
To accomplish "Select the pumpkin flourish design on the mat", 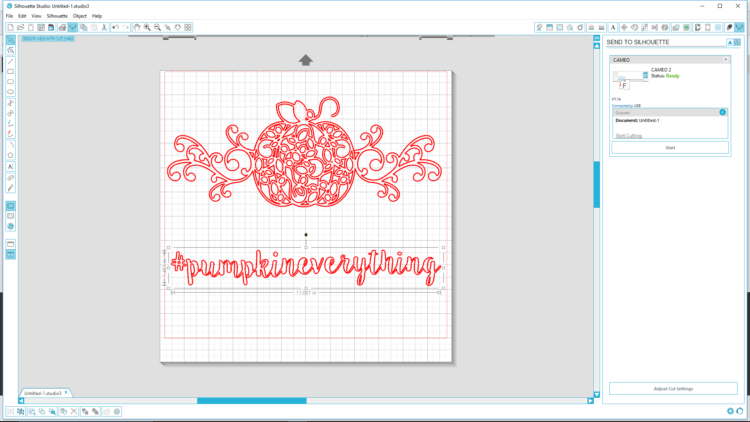I will (304, 152).
